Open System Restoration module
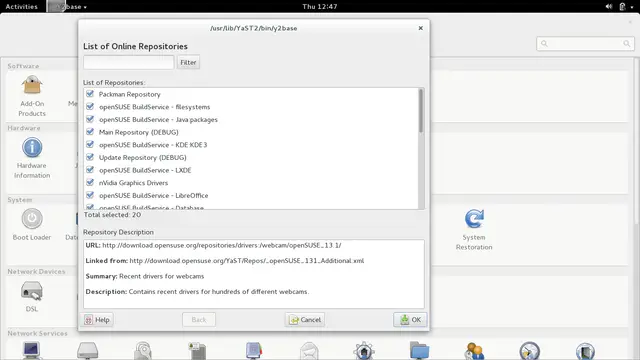This screenshot has height=360, width=640. tap(474, 230)
